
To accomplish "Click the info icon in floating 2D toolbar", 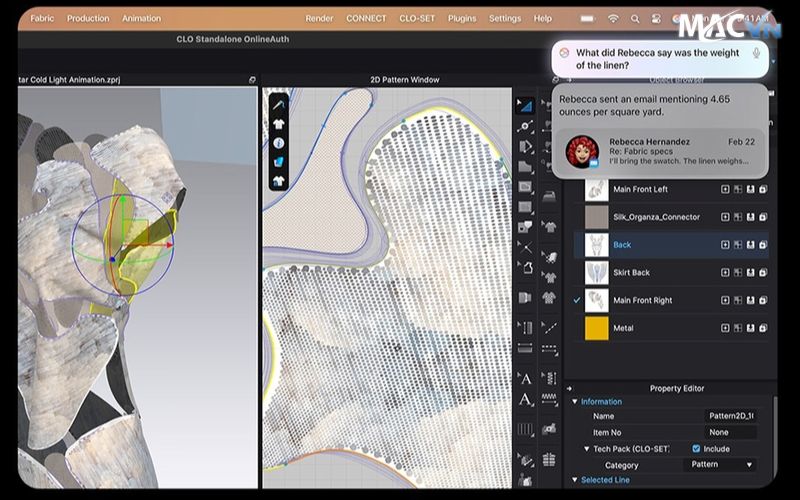I will pos(278,143).
